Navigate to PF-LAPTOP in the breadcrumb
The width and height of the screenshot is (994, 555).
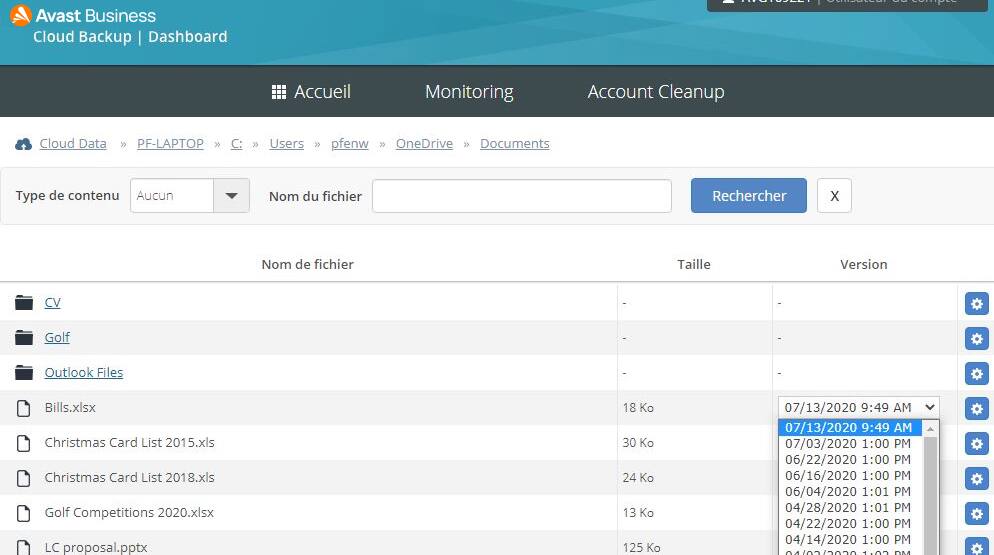point(170,144)
